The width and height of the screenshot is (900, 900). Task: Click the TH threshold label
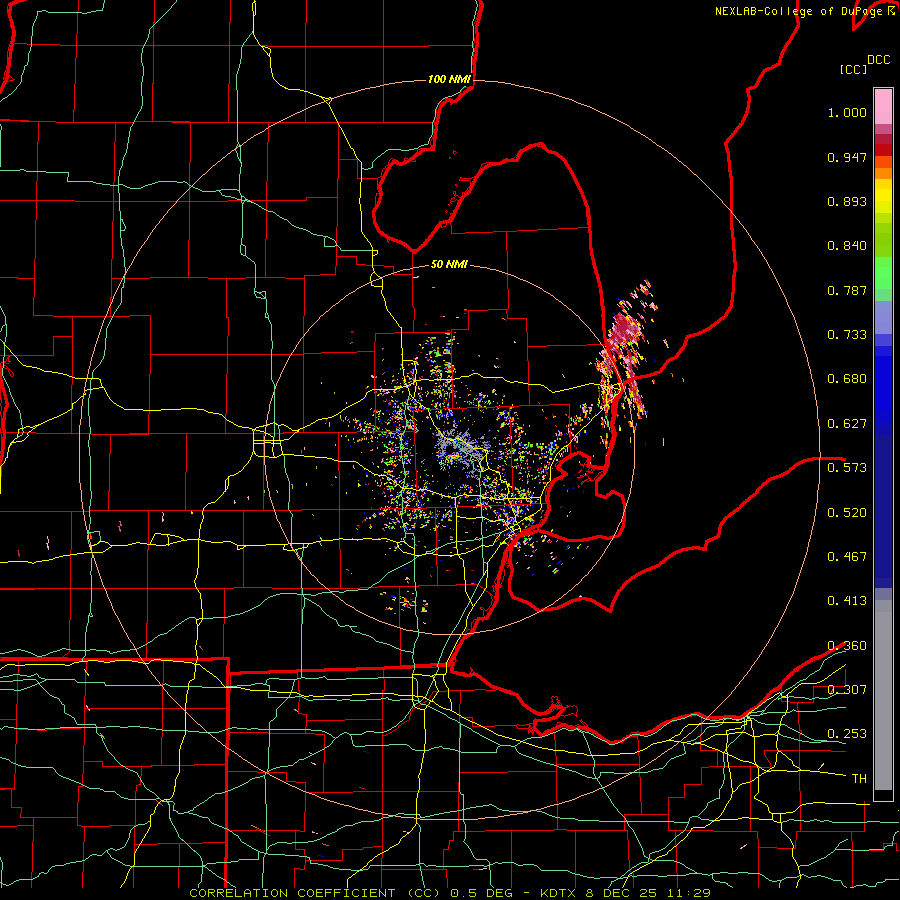859,779
